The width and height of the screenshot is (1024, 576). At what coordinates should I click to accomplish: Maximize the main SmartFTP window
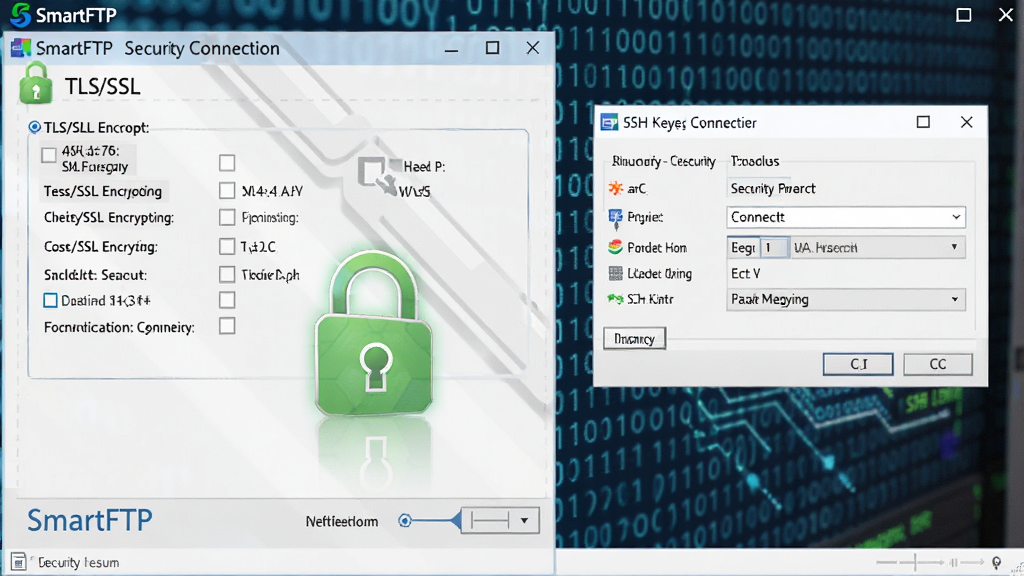click(x=963, y=15)
